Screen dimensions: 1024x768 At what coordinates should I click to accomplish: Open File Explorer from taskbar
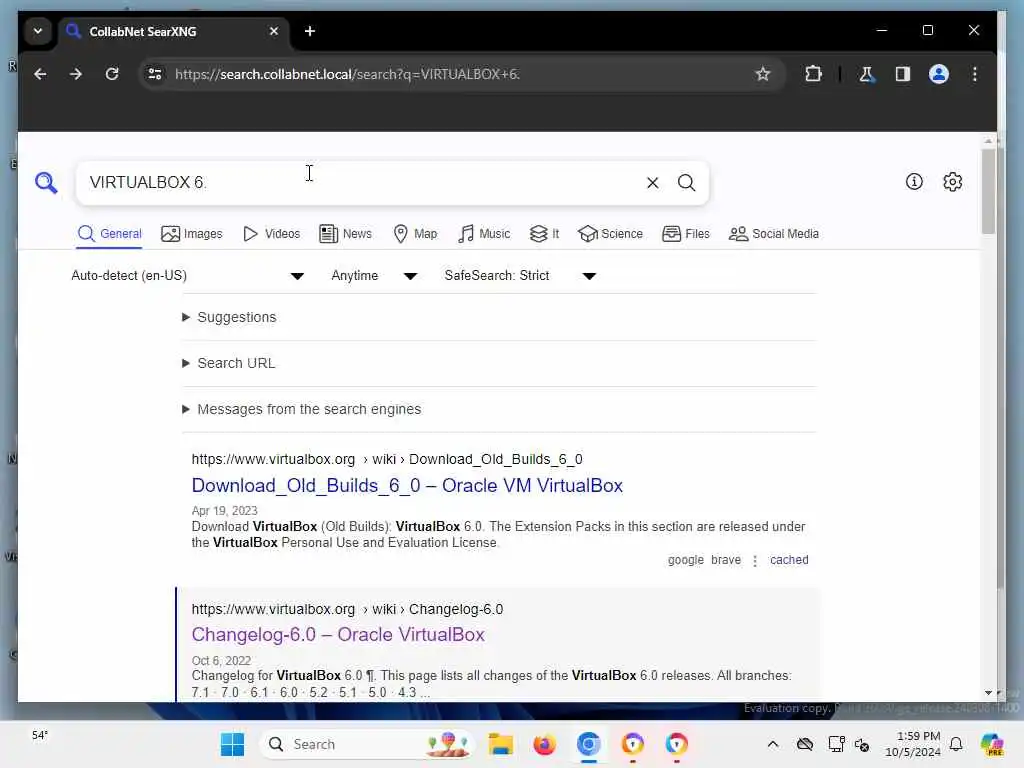point(501,744)
